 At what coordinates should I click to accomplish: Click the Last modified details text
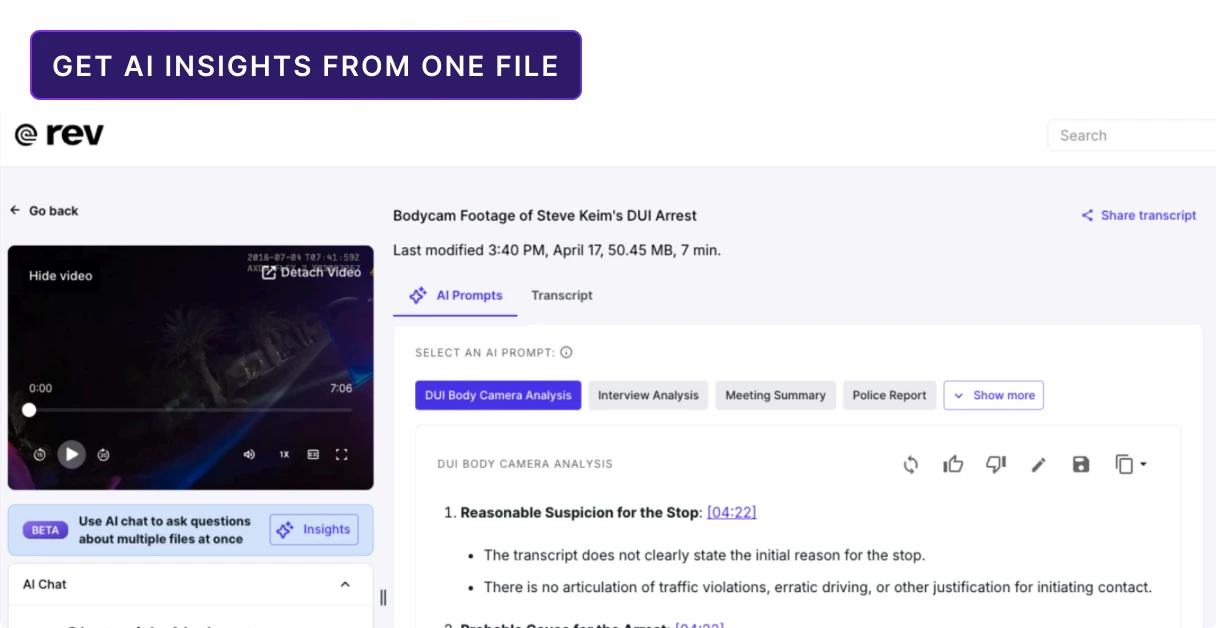[x=557, y=250]
